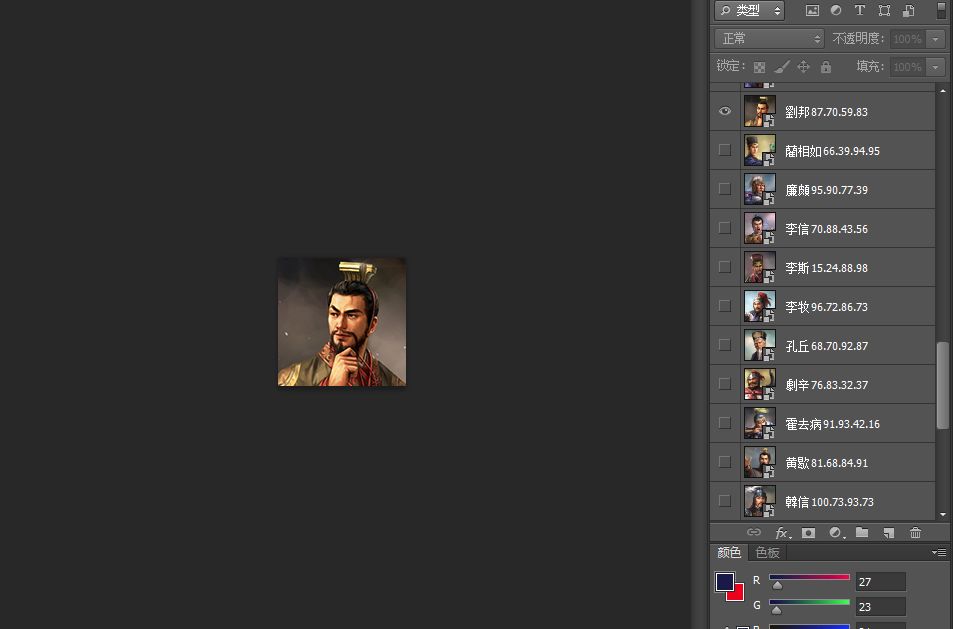Open the fx layer style menu
Image resolution: width=953 pixels, height=629 pixels.
[783, 533]
